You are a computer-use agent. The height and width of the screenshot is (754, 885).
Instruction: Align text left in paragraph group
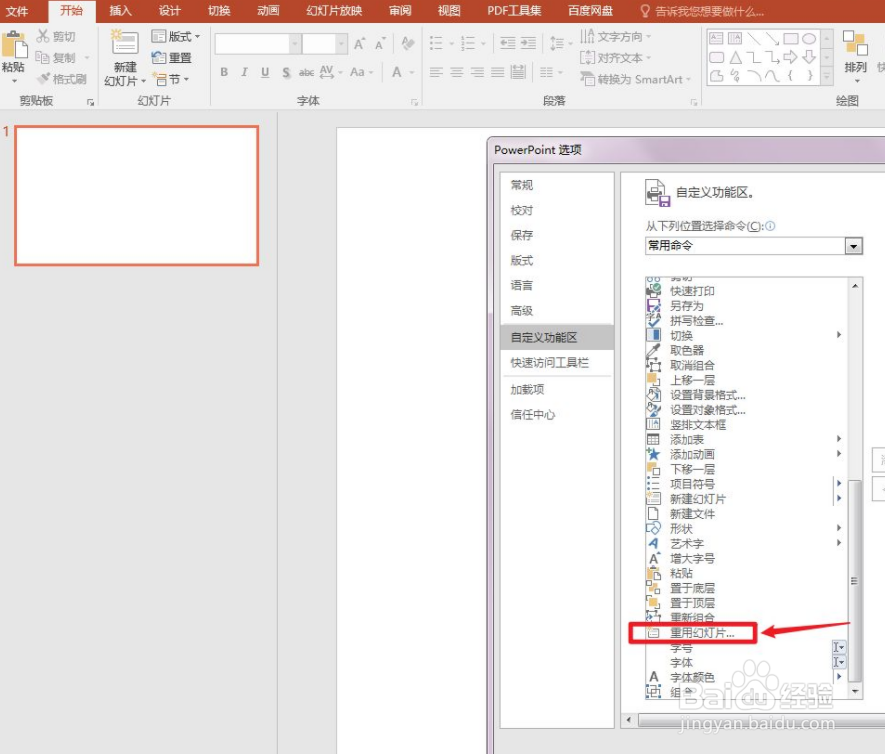click(x=436, y=72)
